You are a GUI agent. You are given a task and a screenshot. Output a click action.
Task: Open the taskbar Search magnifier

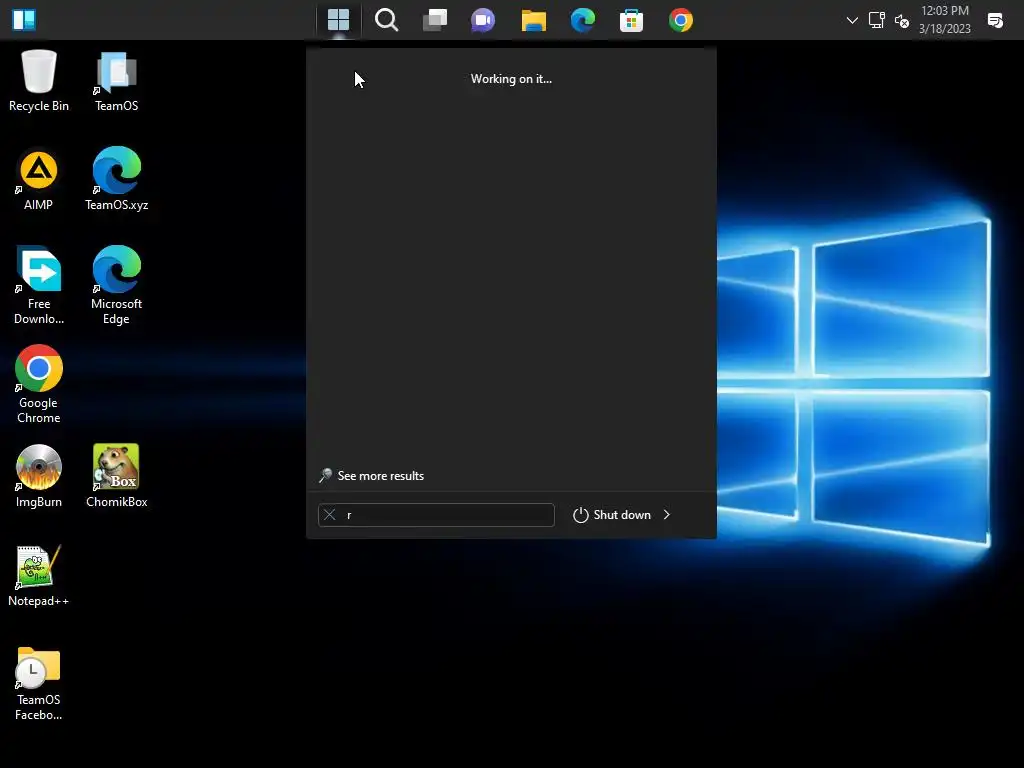pos(387,20)
